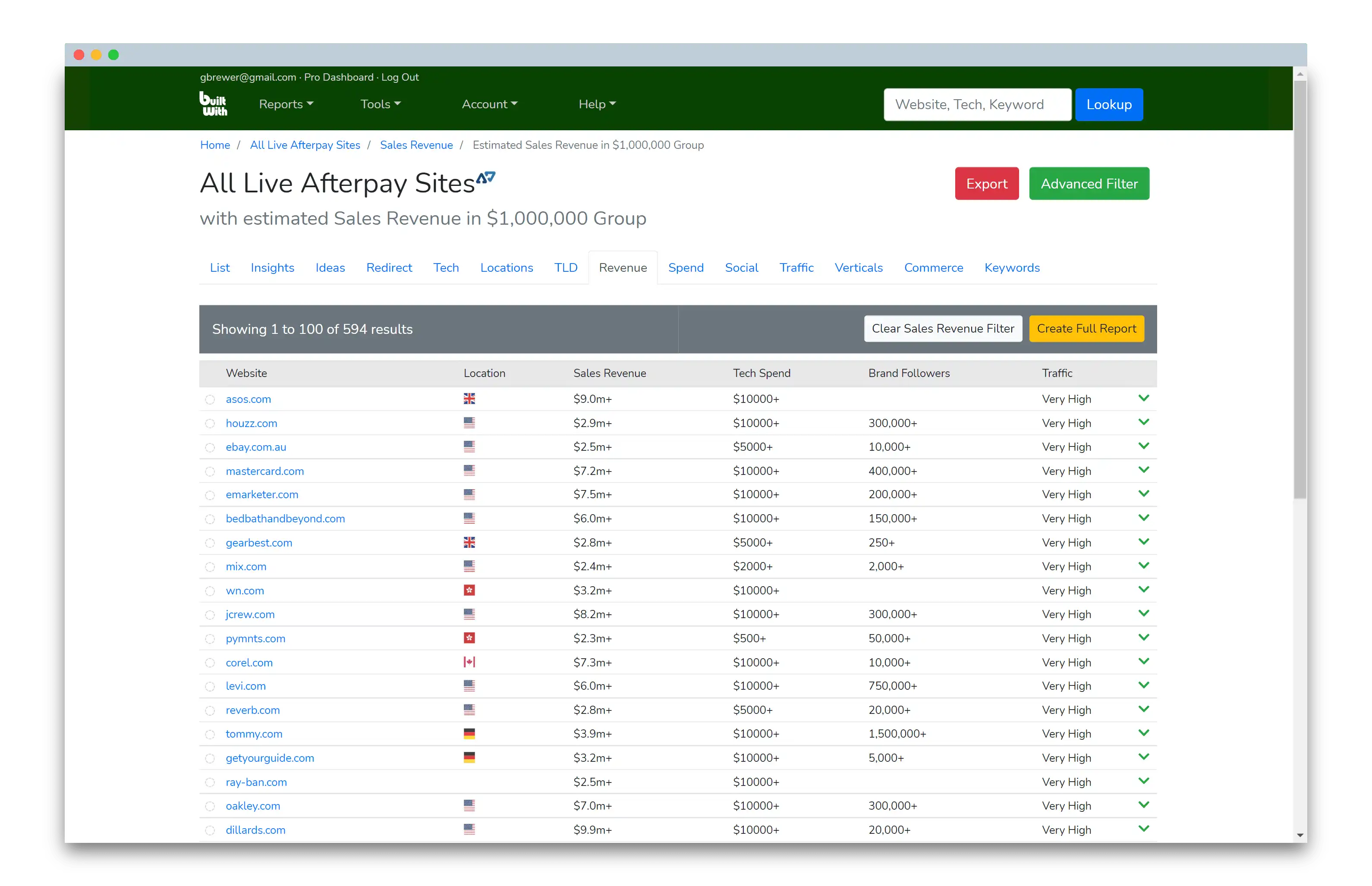Switch to the Insights tab
Screen dimensions: 1372x886
pyautogui.click(x=272, y=267)
